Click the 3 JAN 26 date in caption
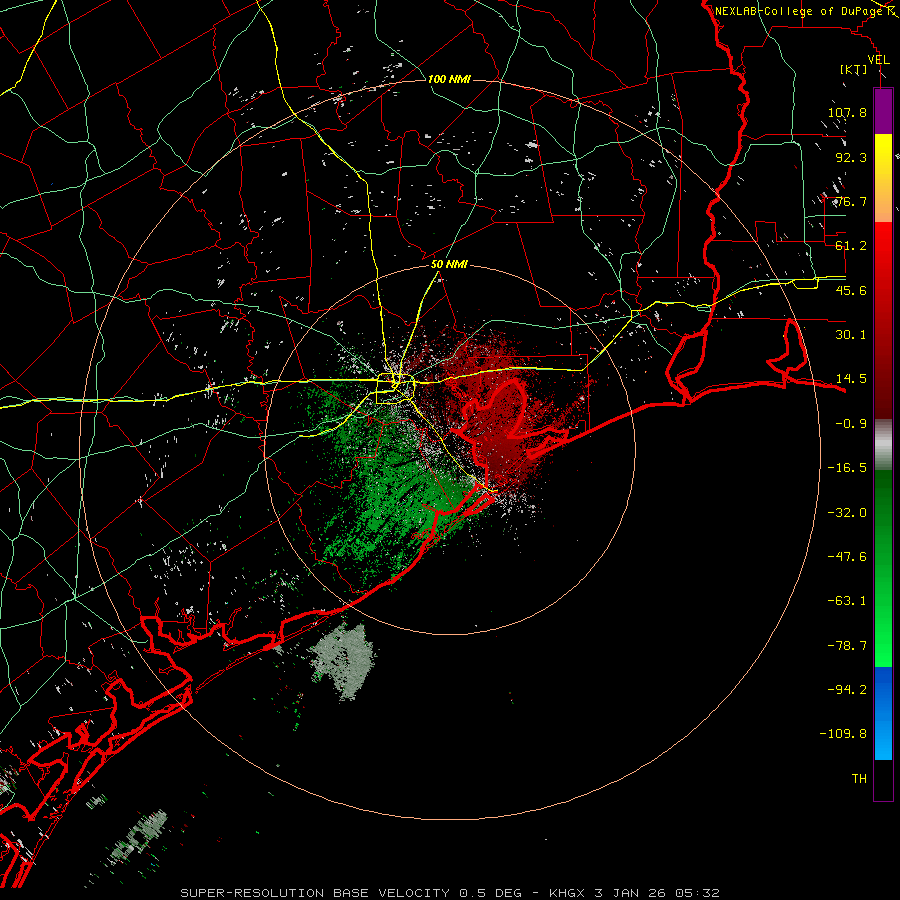 tap(630, 893)
